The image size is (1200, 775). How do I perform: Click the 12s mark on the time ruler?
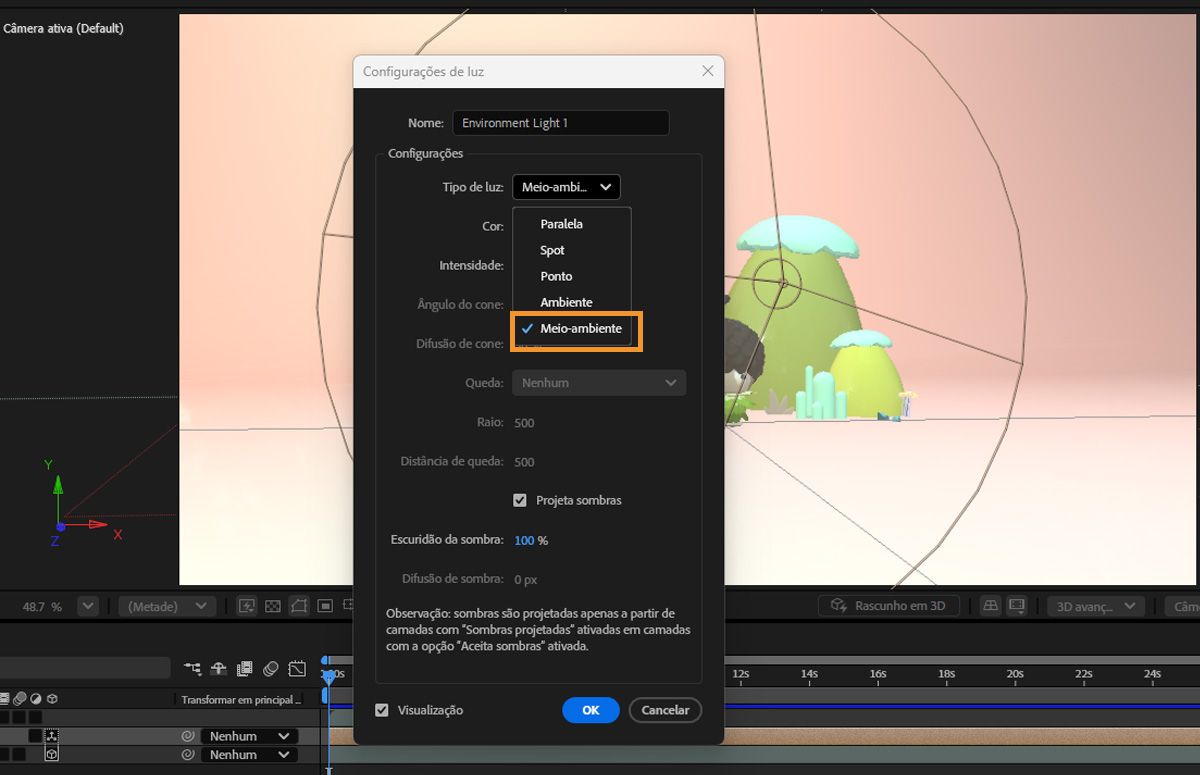point(740,674)
